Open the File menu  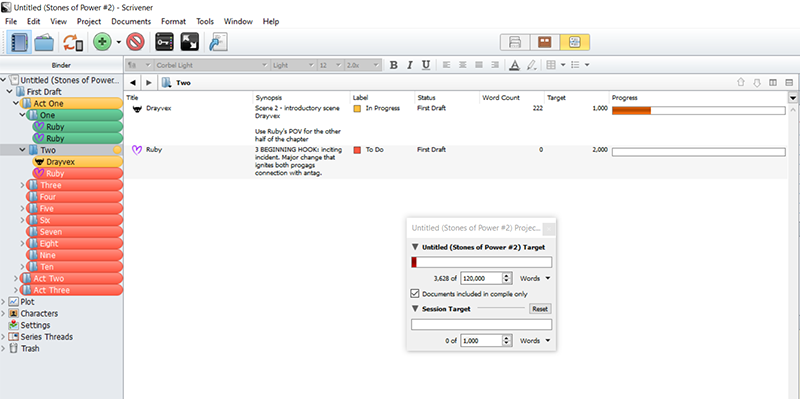[11, 21]
